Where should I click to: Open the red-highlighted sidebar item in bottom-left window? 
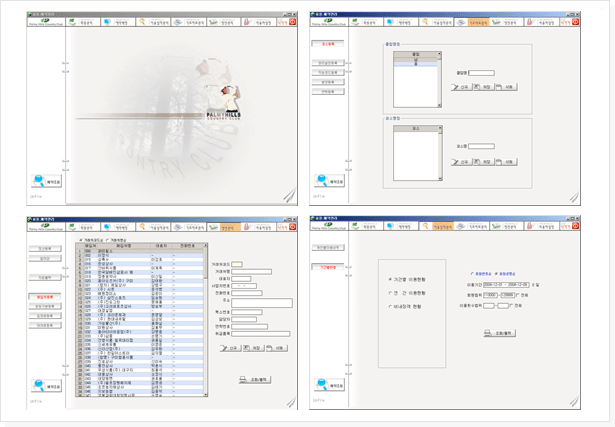(x=43, y=297)
